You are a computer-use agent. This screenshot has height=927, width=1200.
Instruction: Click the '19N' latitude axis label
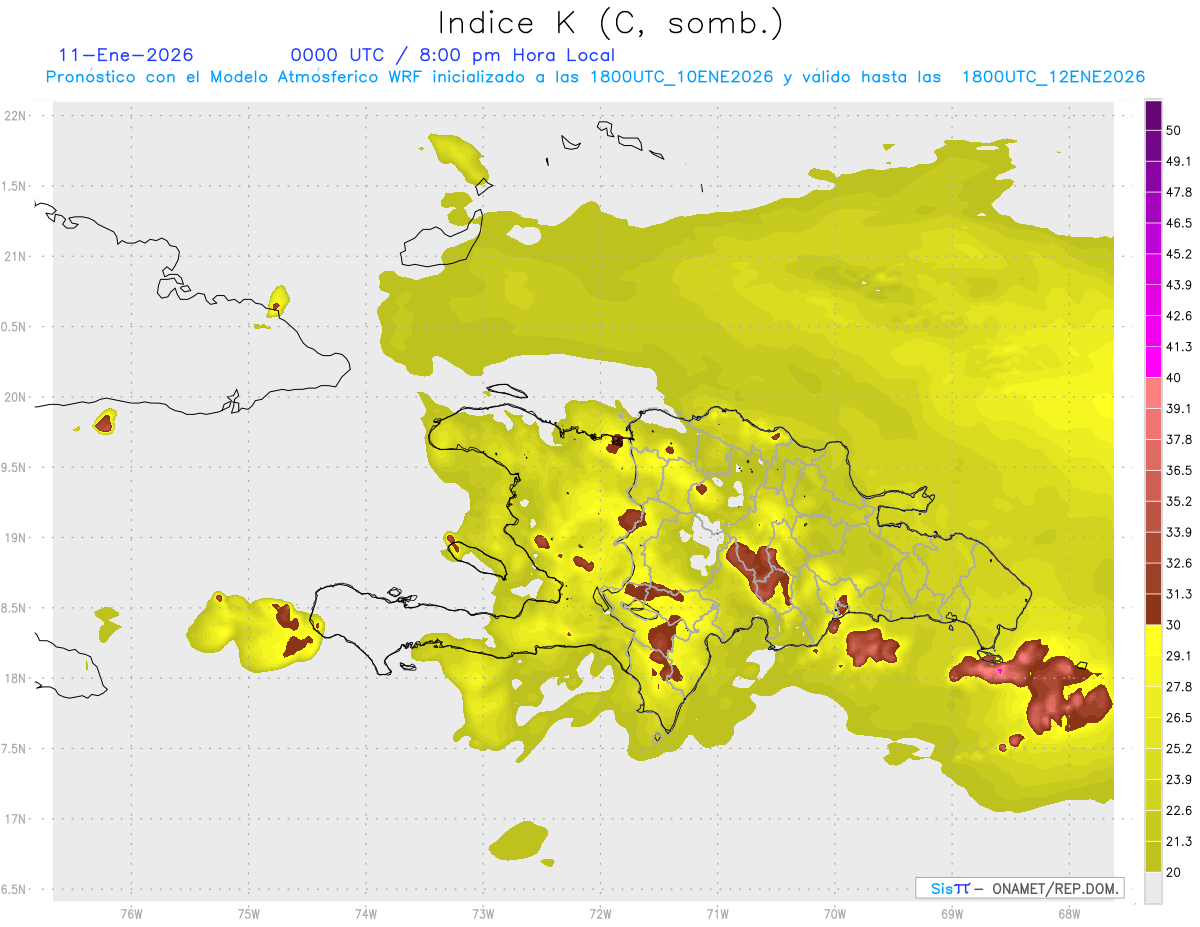pos(15,538)
